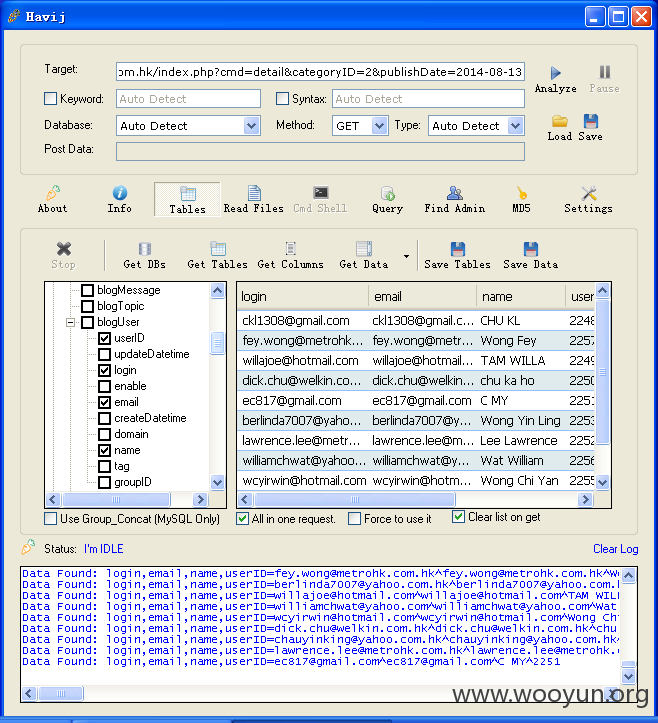Collapse the blogUser tree node
This screenshot has height=723, width=658.
(71, 322)
